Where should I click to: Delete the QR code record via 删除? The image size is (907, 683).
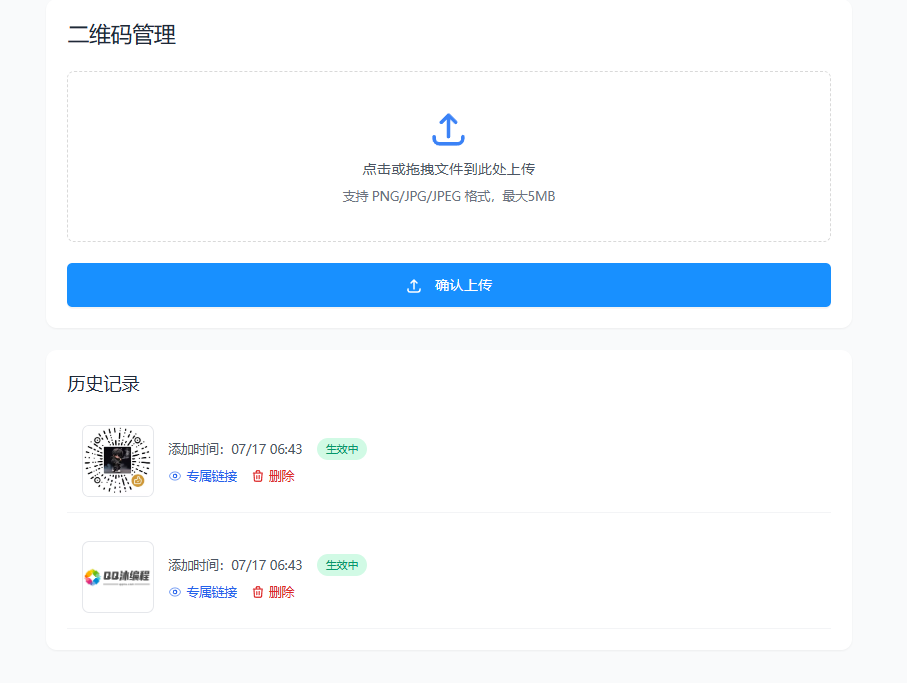[x=273, y=476]
